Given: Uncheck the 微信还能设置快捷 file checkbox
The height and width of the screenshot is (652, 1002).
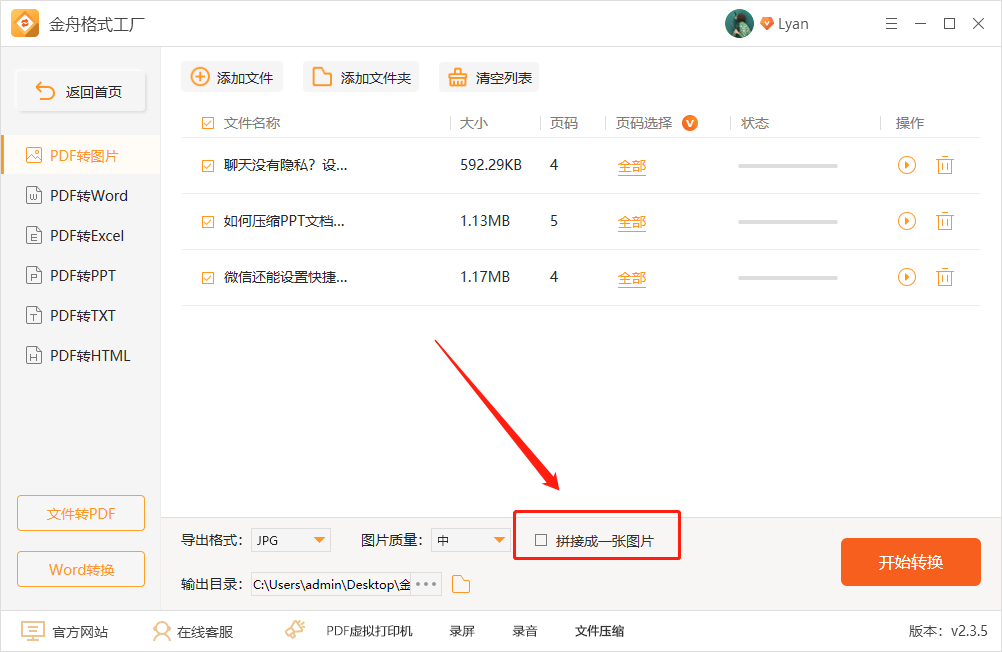Looking at the screenshot, I should pos(208,278).
